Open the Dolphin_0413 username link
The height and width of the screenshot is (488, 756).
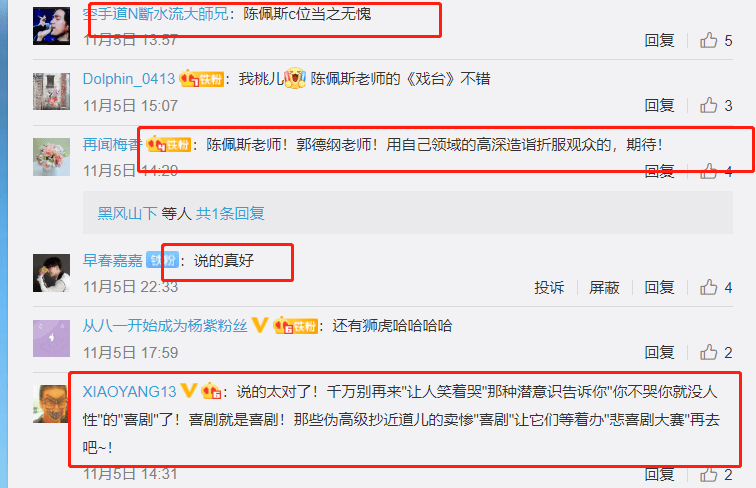pos(129,79)
